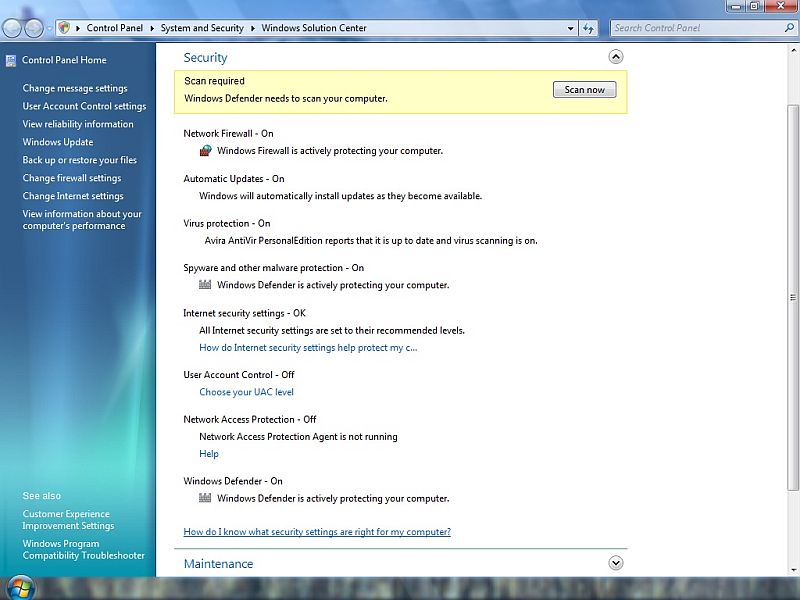The width and height of the screenshot is (800, 600).
Task: Click the text Network Firewall - On
Action: [x=229, y=134]
